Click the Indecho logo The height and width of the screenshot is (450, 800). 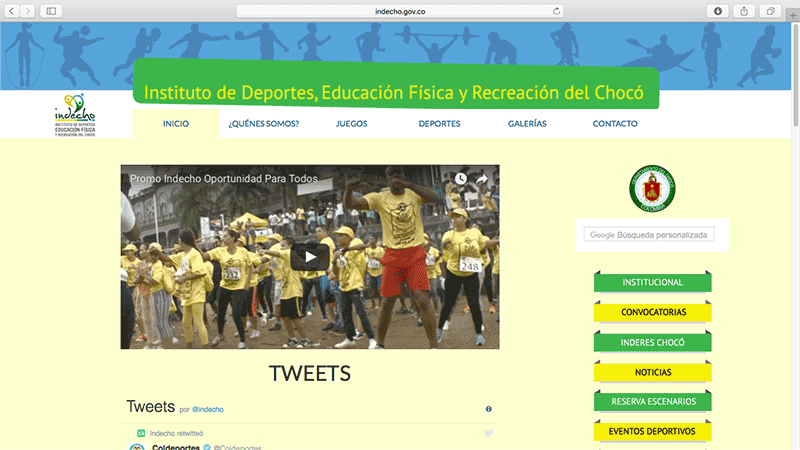click(75, 115)
